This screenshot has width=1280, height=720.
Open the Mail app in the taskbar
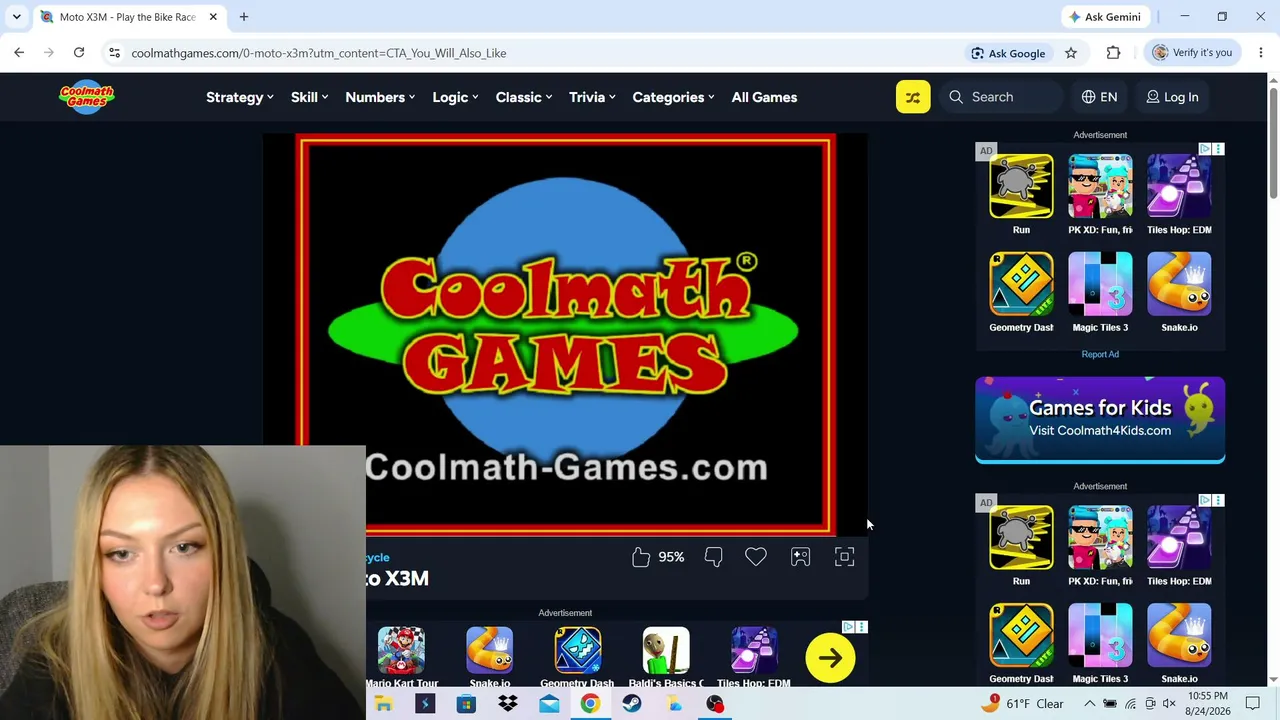point(549,704)
